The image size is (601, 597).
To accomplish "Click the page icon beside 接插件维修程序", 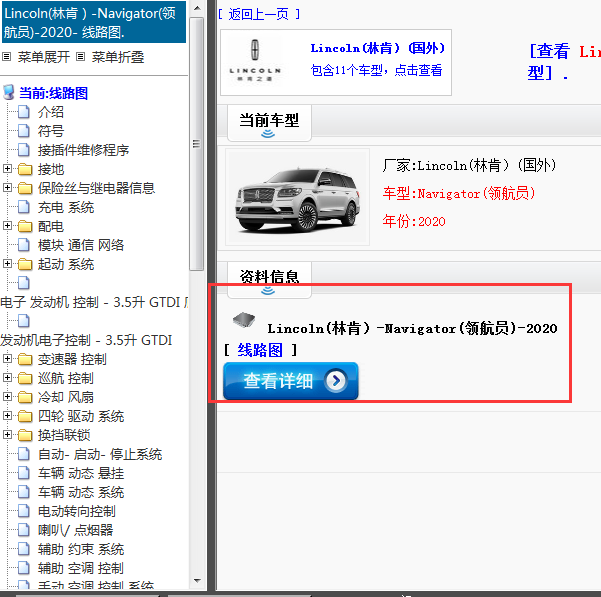I will 24,150.
